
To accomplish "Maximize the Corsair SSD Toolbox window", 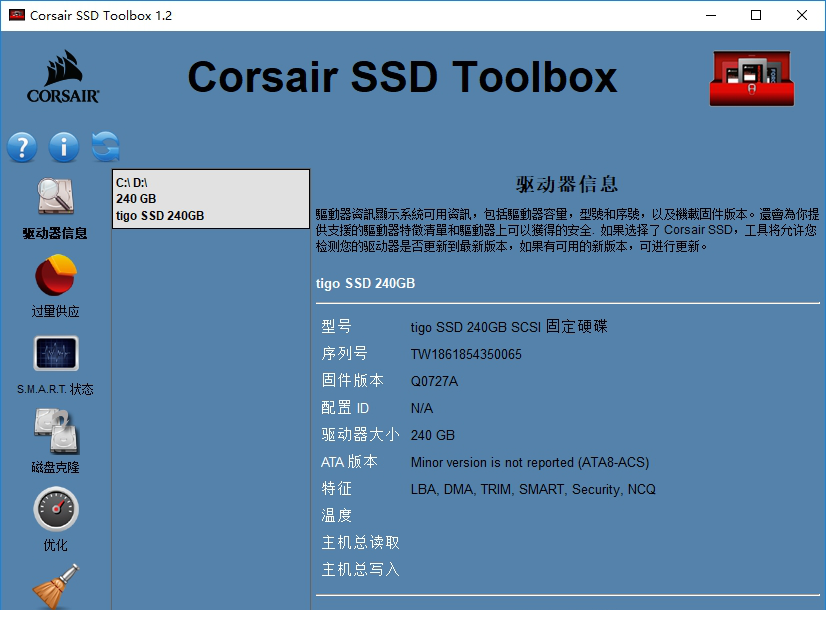I will (756, 15).
